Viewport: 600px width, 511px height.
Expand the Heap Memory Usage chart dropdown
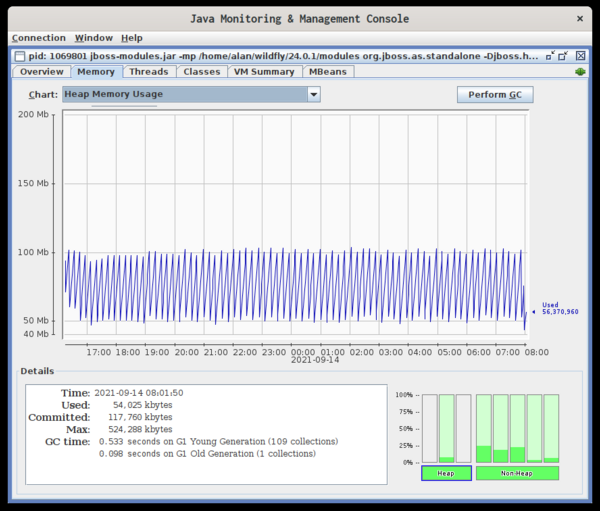coord(314,94)
